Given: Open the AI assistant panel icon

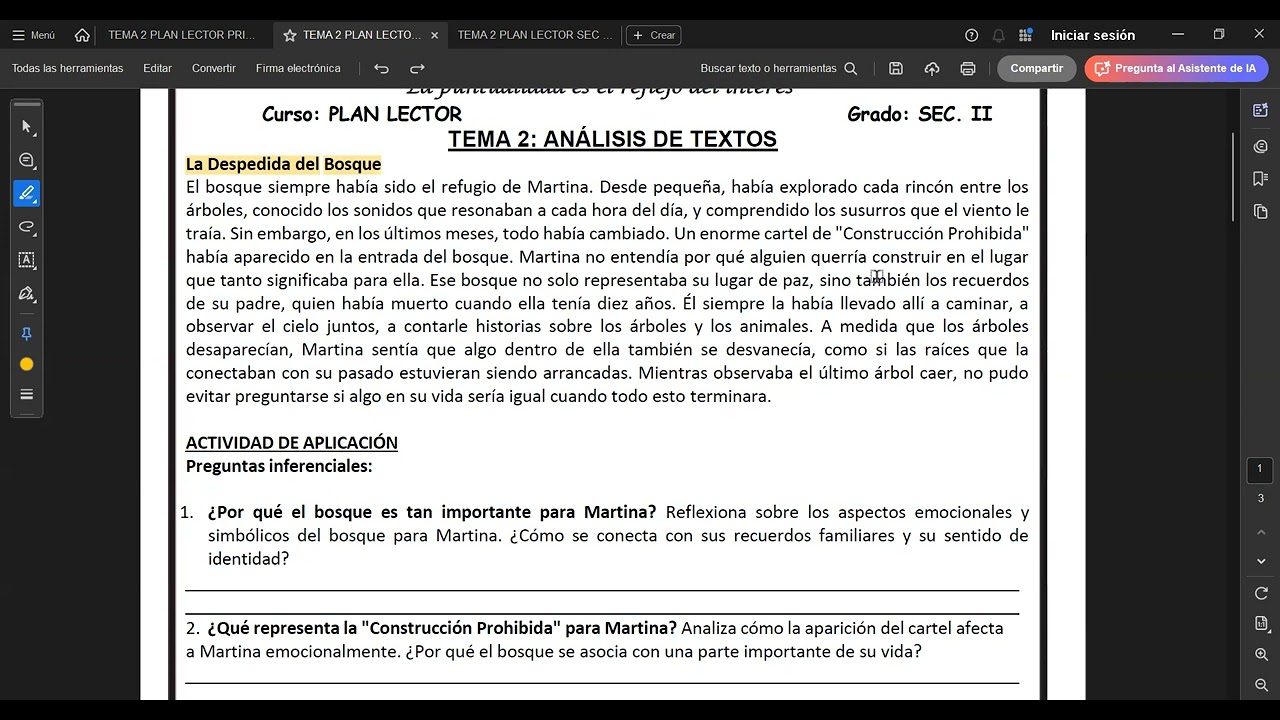Looking at the screenshot, I should (x=1260, y=110).
